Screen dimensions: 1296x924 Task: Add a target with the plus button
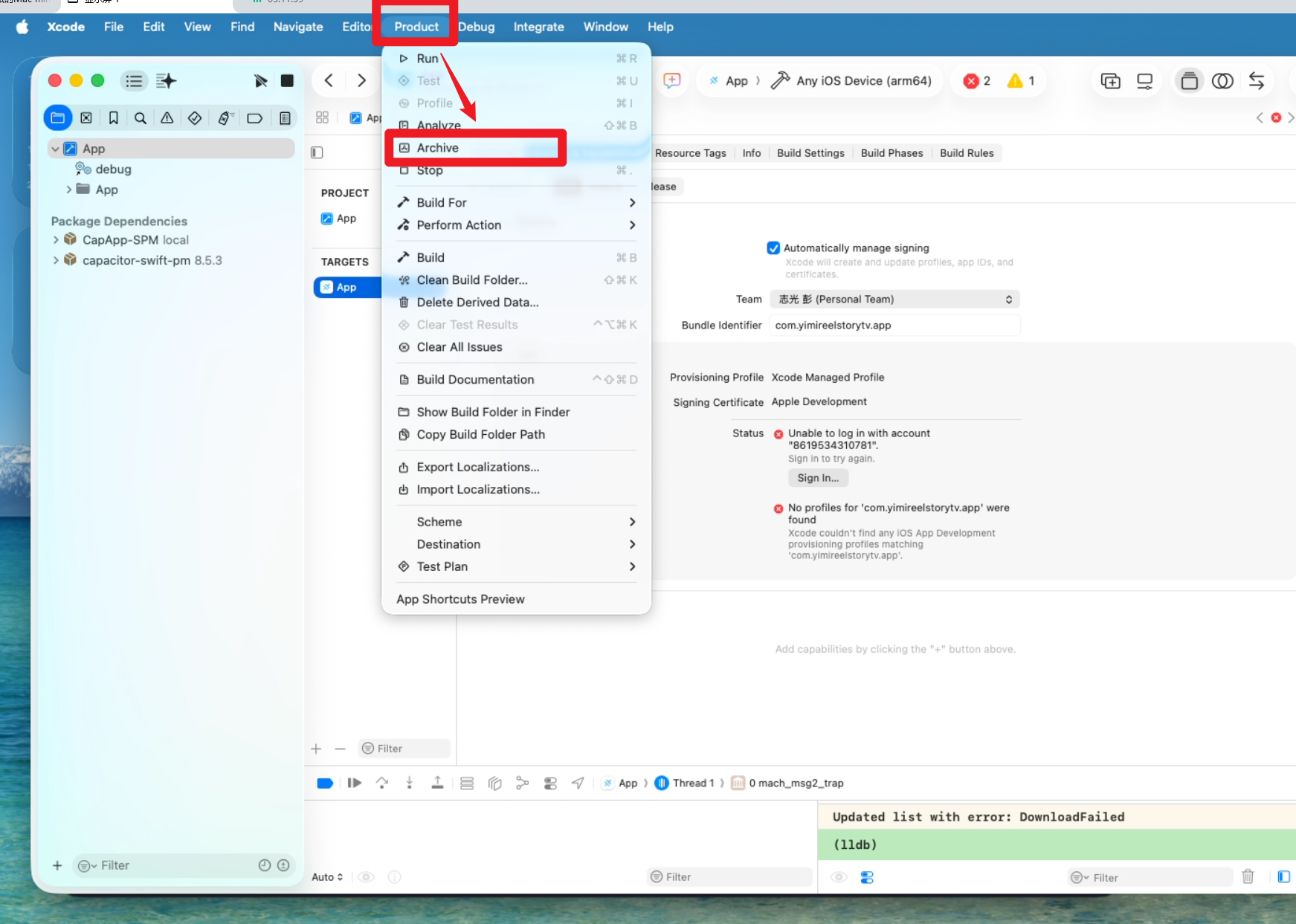[x=316, y=749]
